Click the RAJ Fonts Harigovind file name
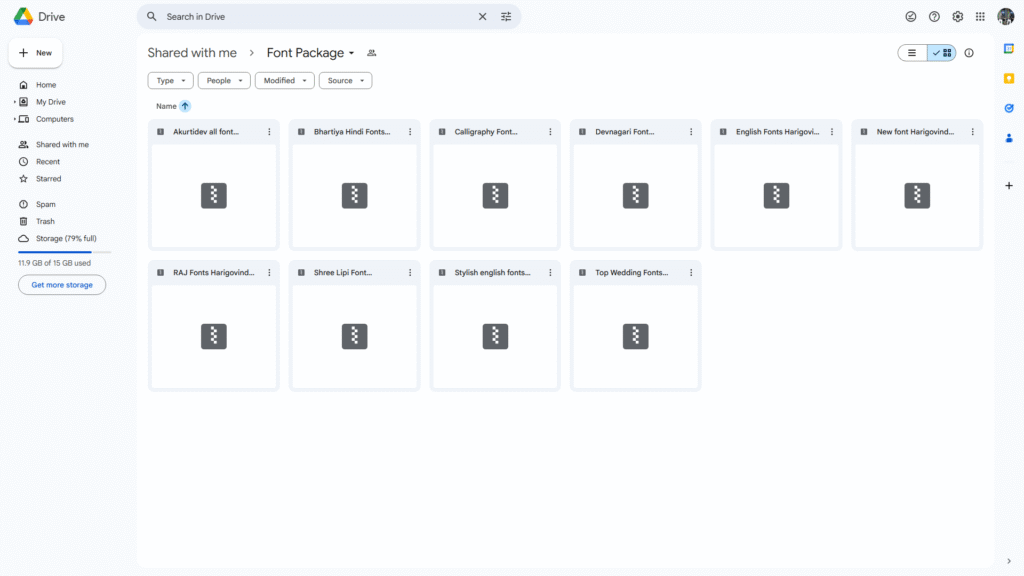Viewport: 1024px width, 576px height. (x=214, y=273)
